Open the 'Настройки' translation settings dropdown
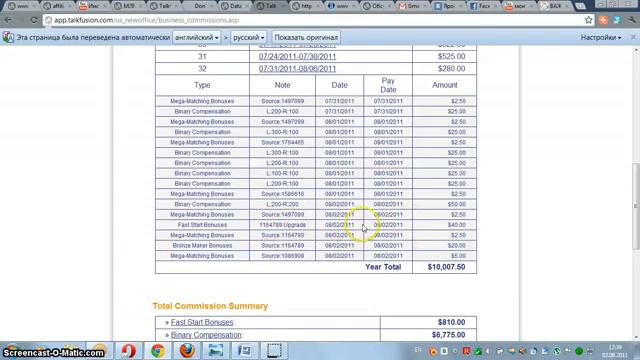The width and height of the screenshot is (640, 360). pos(601,37)
